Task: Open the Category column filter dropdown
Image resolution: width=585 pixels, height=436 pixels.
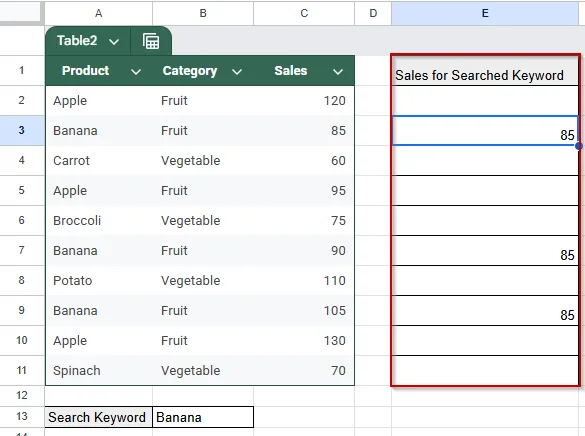Action: tap(237, 72)
